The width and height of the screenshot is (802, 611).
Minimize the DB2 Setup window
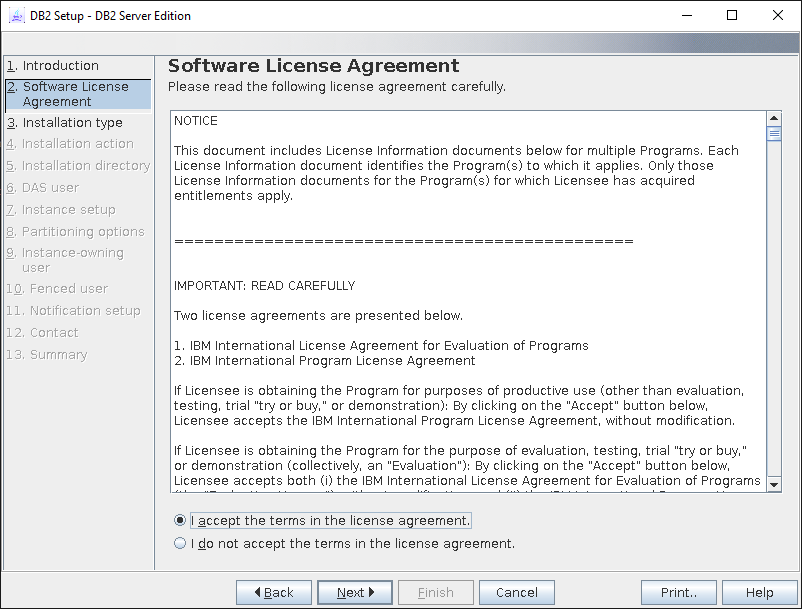point(685,16)
